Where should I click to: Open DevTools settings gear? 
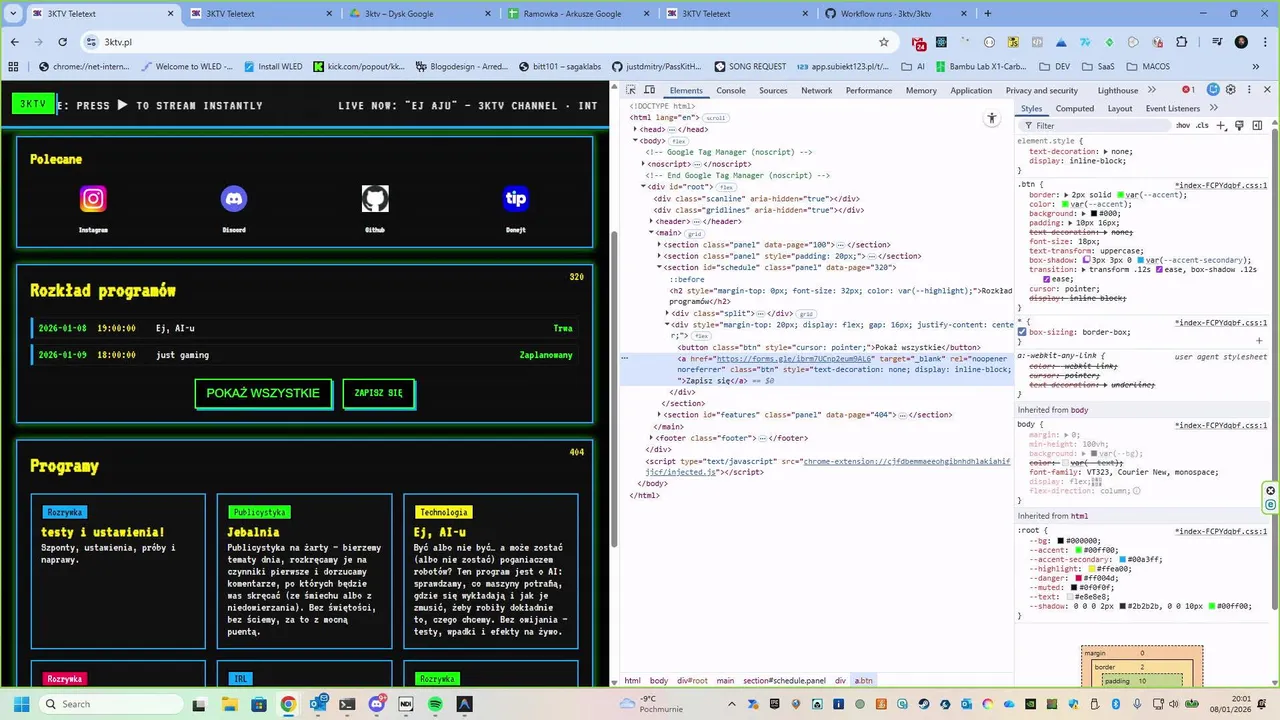1229,90
